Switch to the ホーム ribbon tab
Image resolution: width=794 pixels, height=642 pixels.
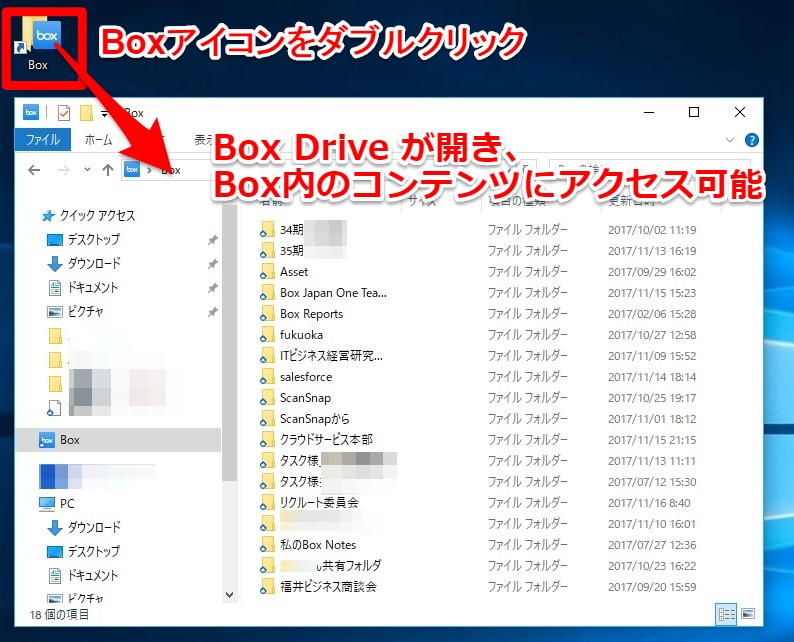coord(98,140)
